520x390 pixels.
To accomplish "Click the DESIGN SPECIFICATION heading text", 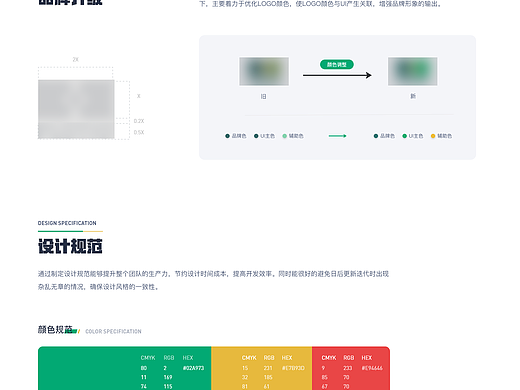I will tap(67, 223).
